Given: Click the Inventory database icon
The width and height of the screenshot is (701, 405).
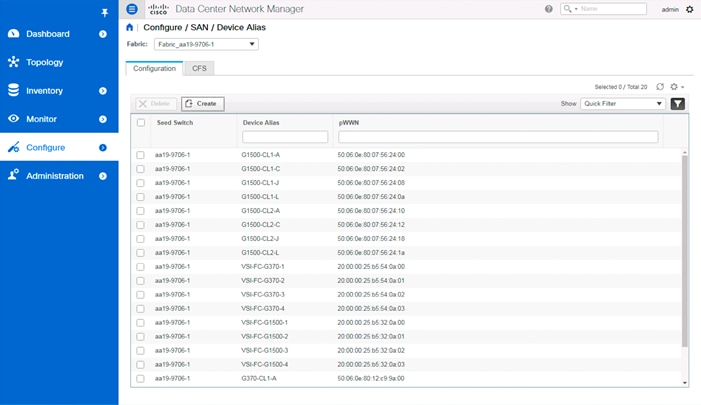Looking at the screenshot, I should coord(13,90).
